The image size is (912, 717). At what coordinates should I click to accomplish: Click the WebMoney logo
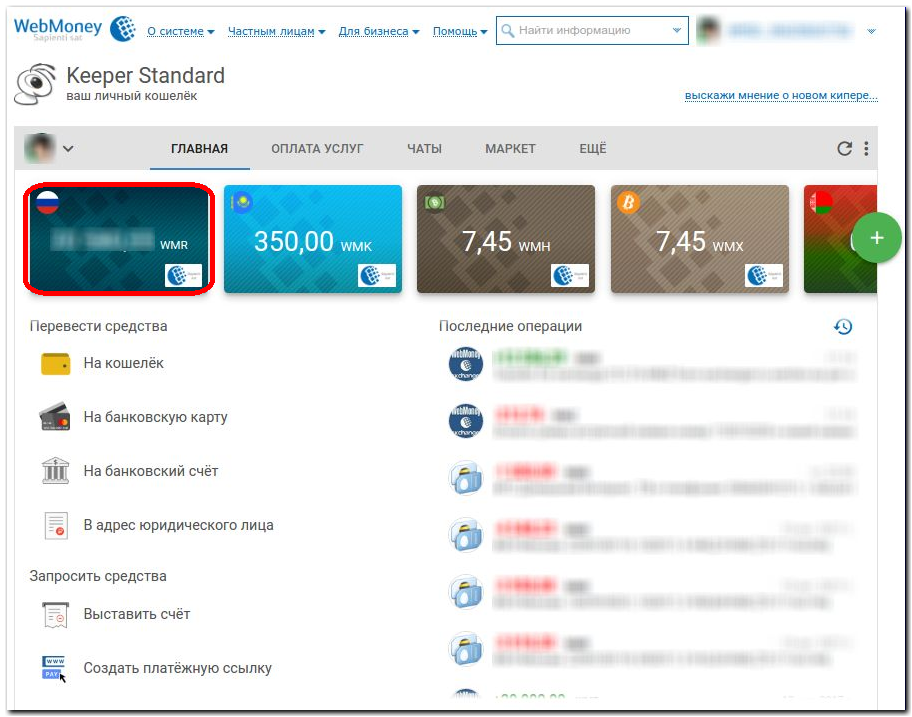74,29
